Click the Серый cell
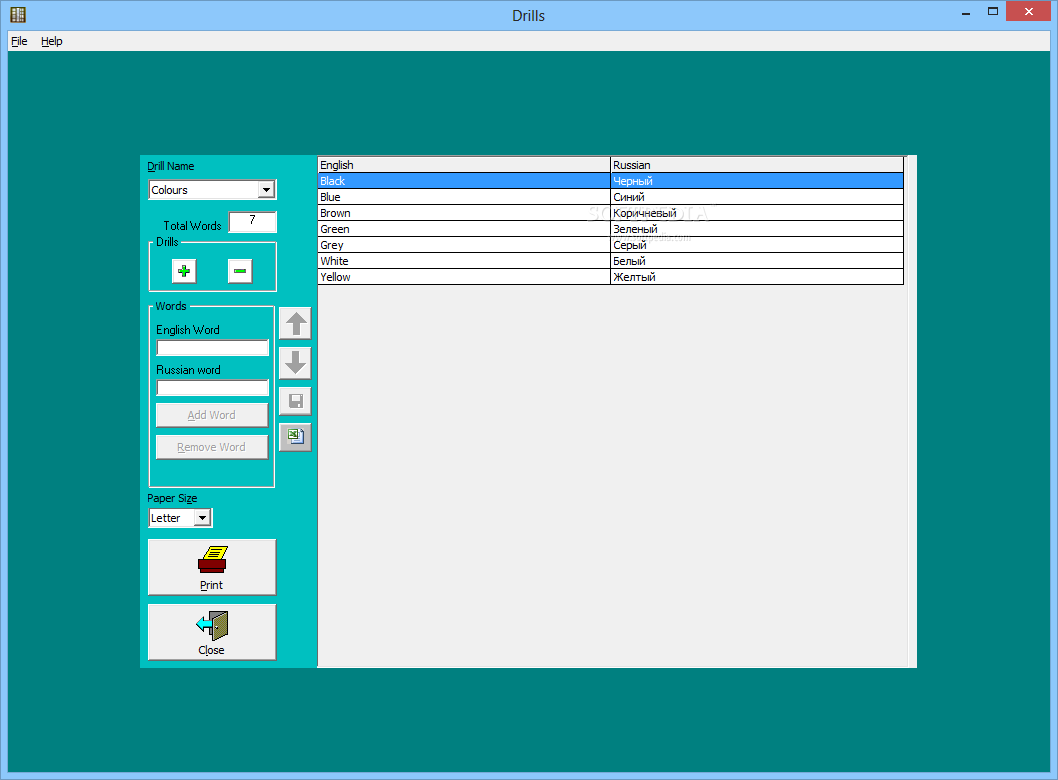1058x780 pixels. coord(757,245)
